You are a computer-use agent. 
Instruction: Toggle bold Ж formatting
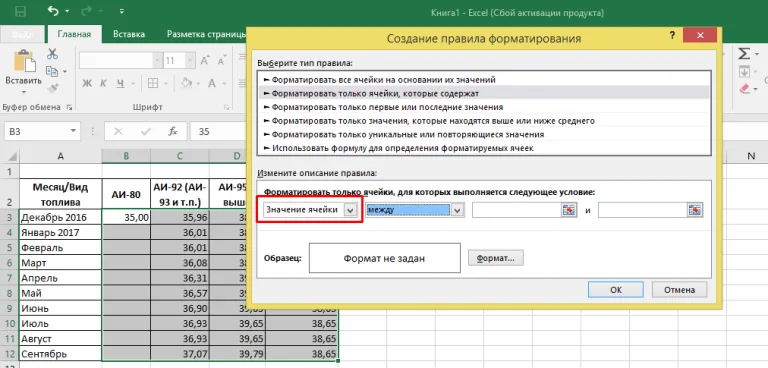point(87,83)
